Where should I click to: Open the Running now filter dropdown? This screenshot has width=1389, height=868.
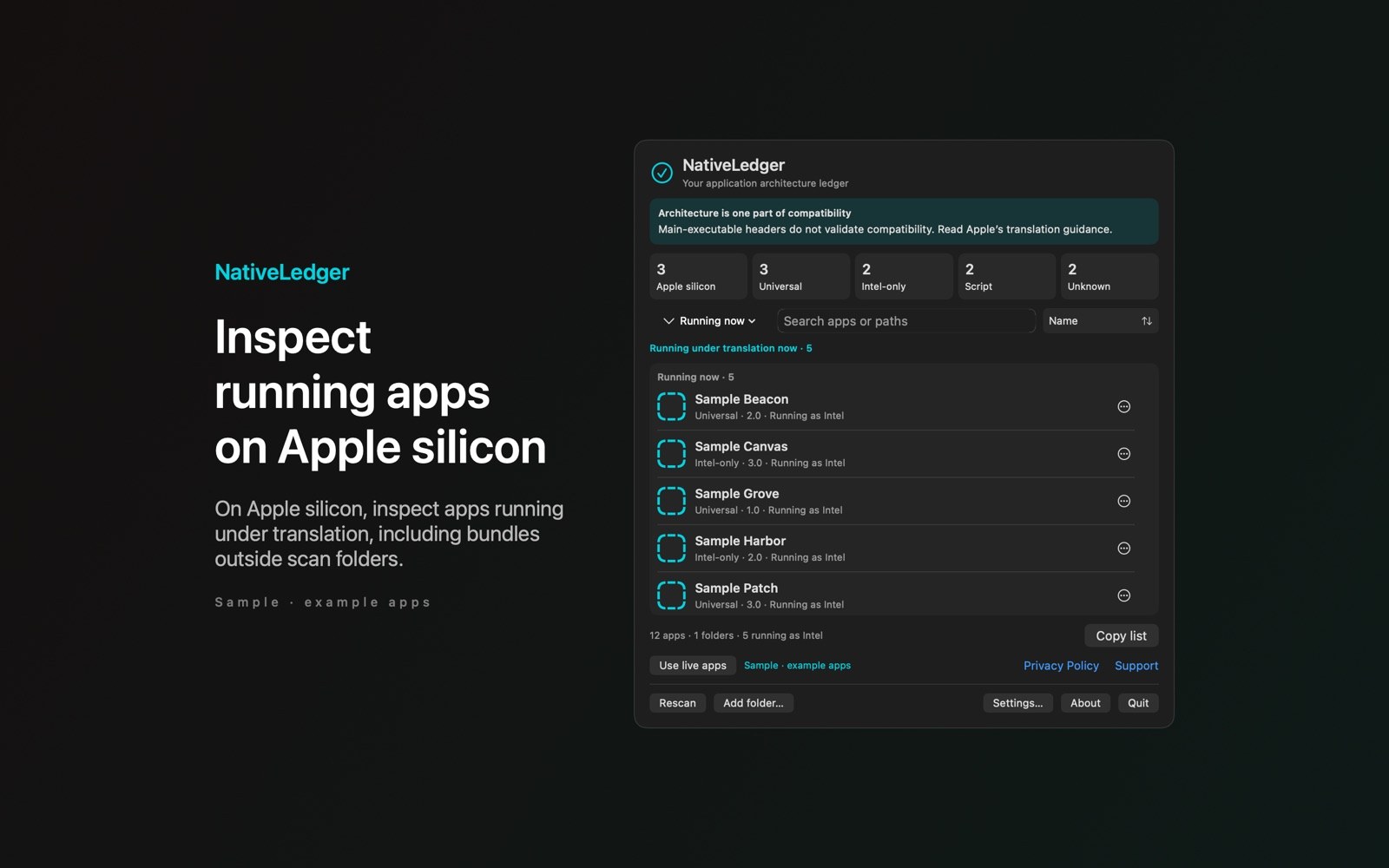click(x=709, y=321)
